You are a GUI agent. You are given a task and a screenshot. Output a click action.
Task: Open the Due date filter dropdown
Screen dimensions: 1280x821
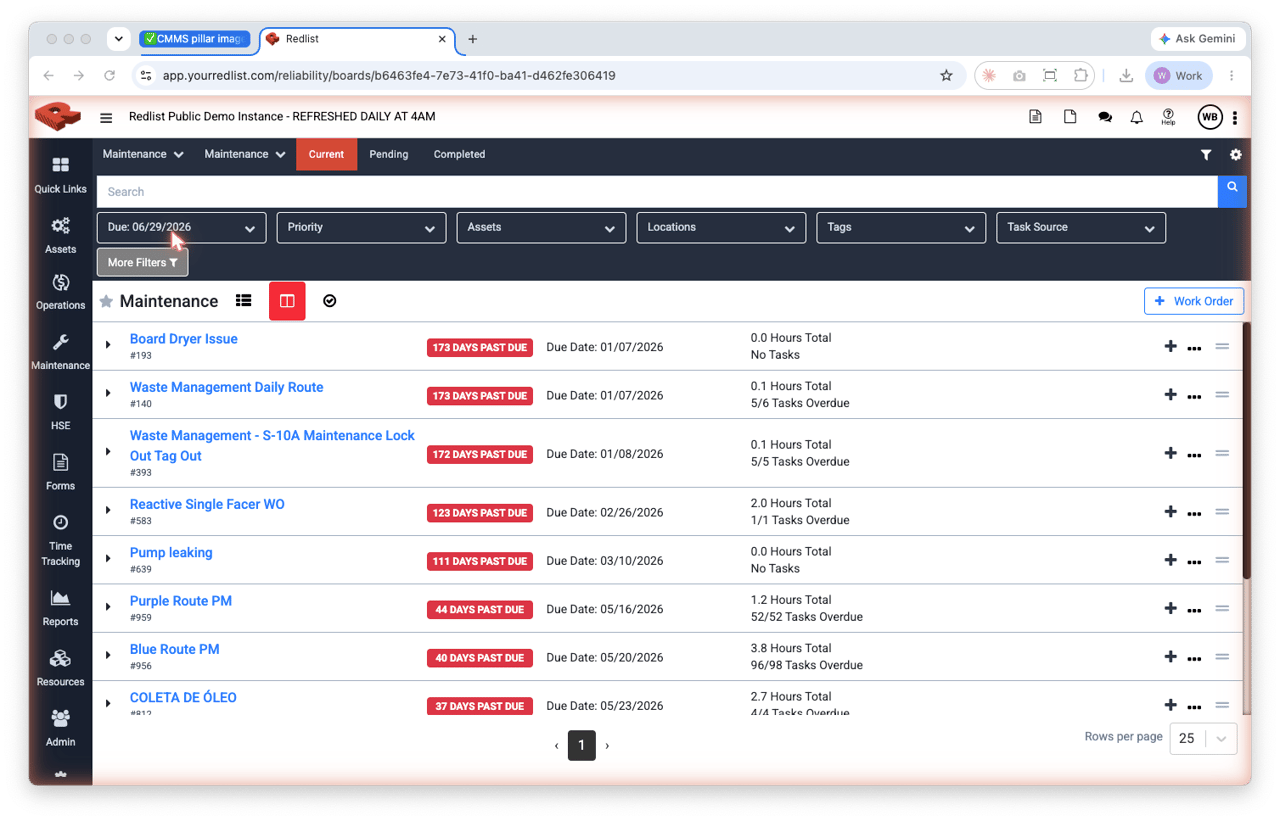[182, 228]
